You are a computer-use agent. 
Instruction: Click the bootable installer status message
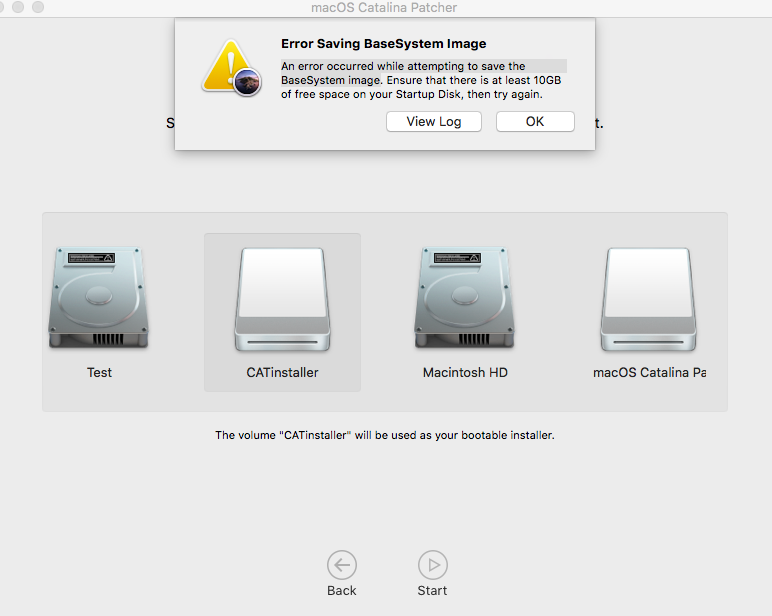coord(385,435)
